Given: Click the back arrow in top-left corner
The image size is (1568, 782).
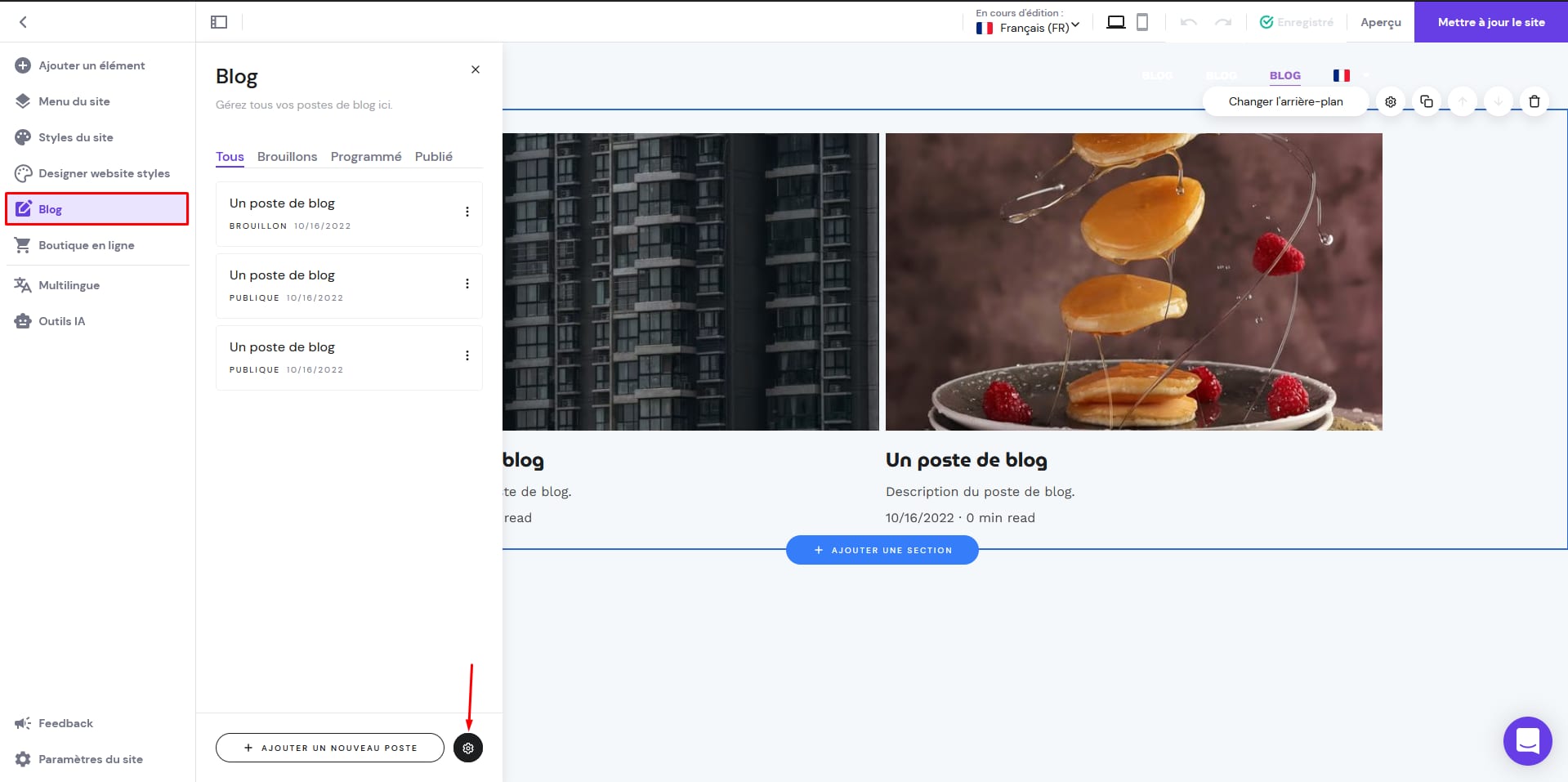Looking at the screenshot, I should pyautogui.click(x=23, y=22).
